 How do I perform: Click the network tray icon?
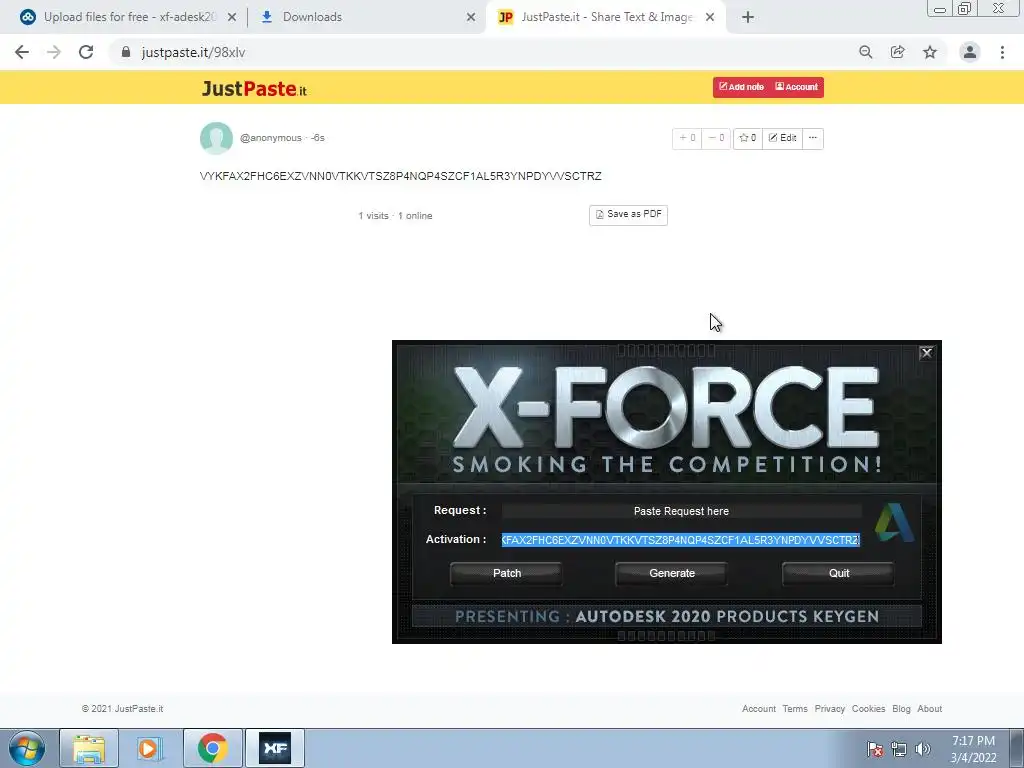point(899,749)
